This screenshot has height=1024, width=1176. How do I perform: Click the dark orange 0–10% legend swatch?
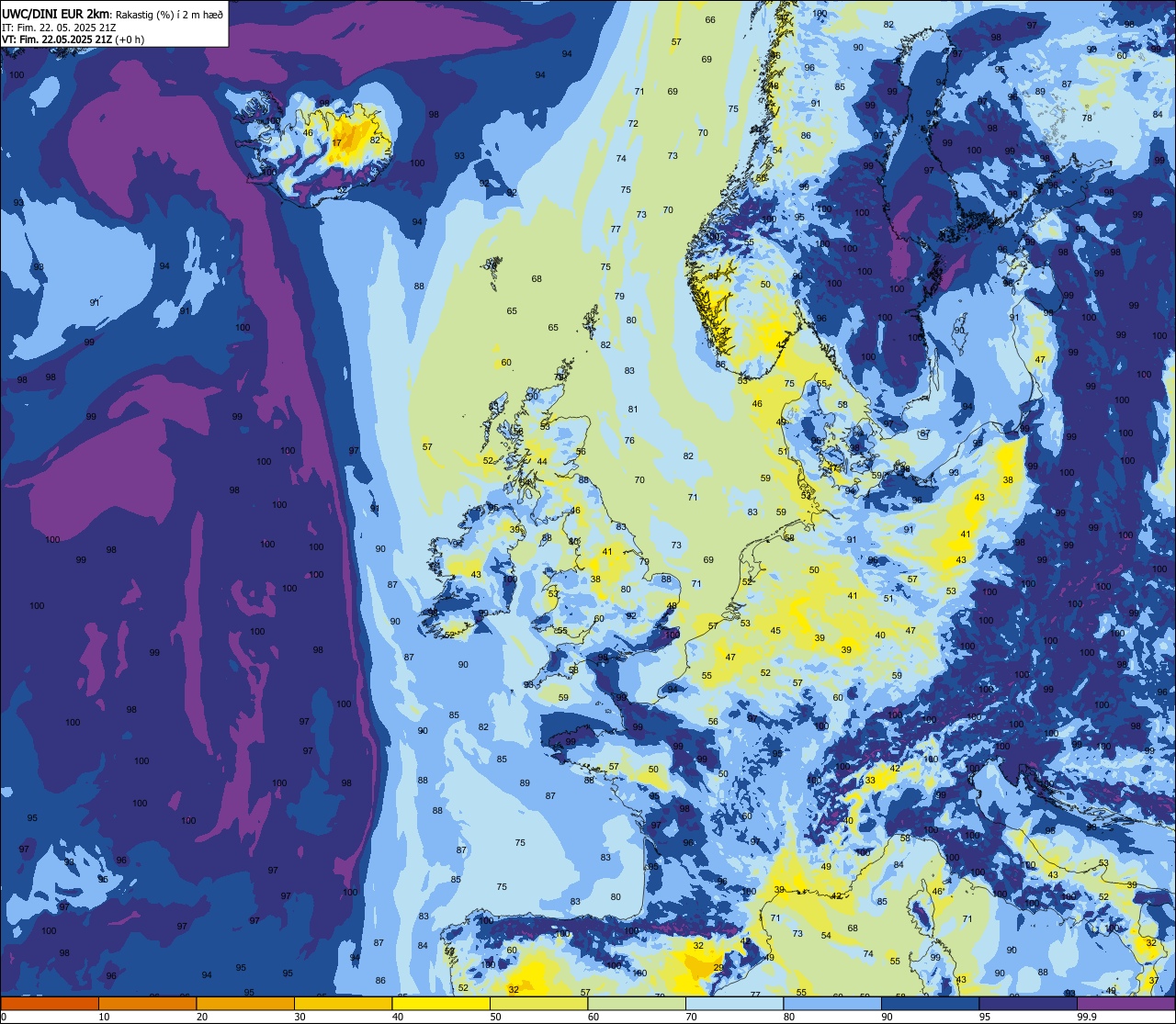(x=50, y=1003)
